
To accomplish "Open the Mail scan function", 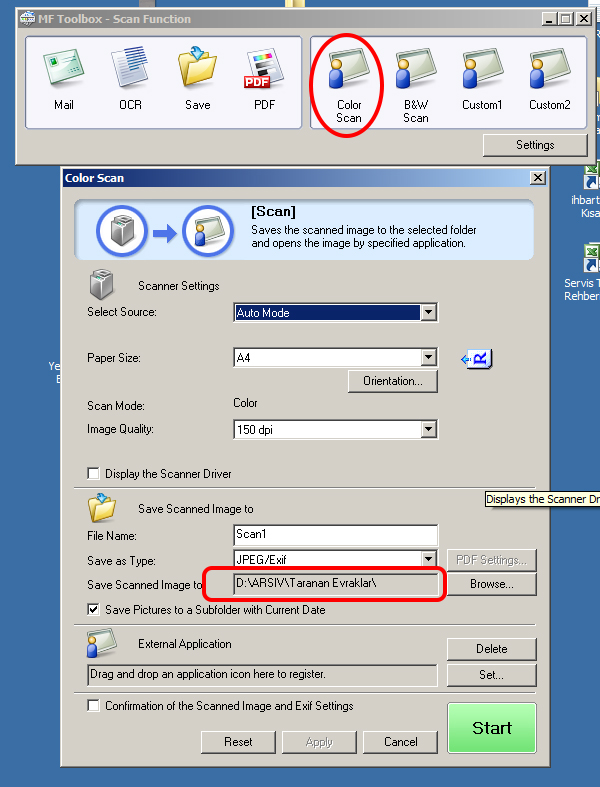I will click(64, 80).
